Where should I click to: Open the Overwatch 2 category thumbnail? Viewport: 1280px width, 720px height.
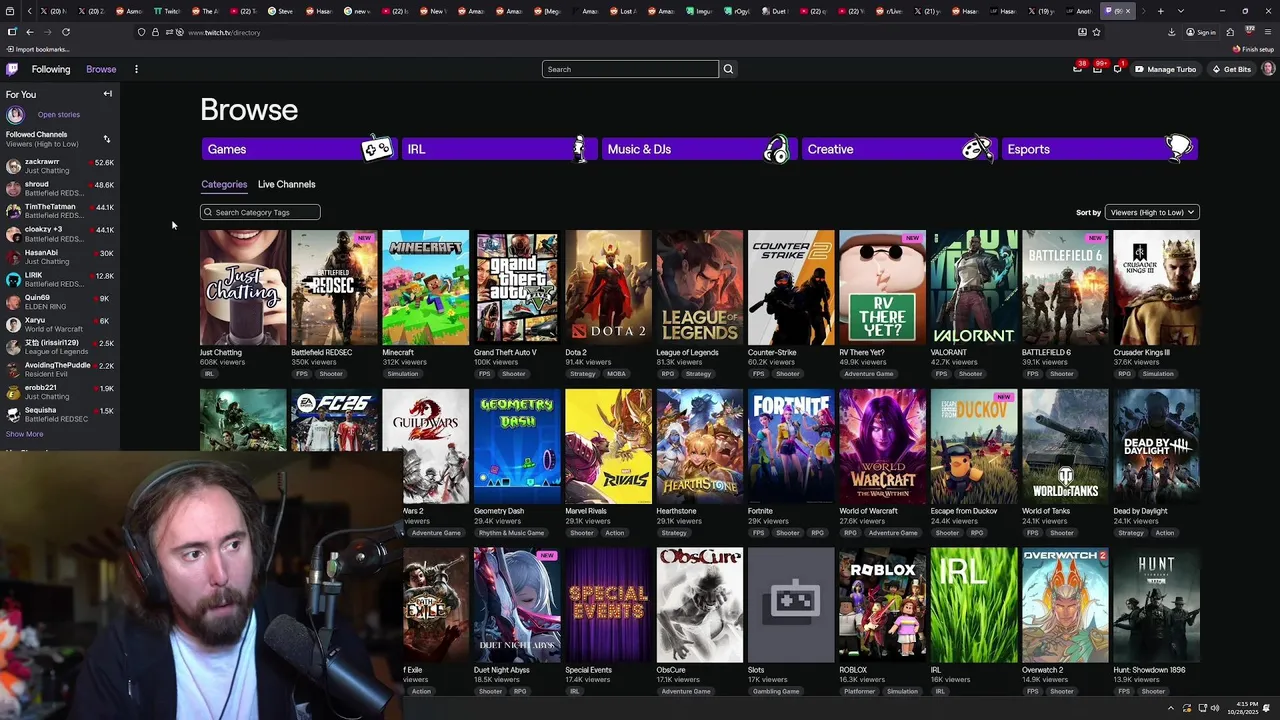(x=1065, y=605)
